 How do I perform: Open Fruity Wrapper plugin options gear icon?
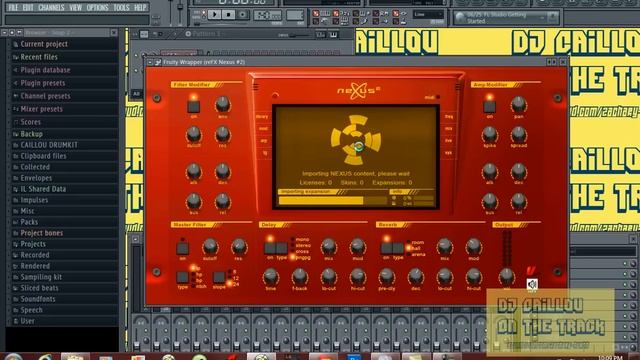pos(158,62)
